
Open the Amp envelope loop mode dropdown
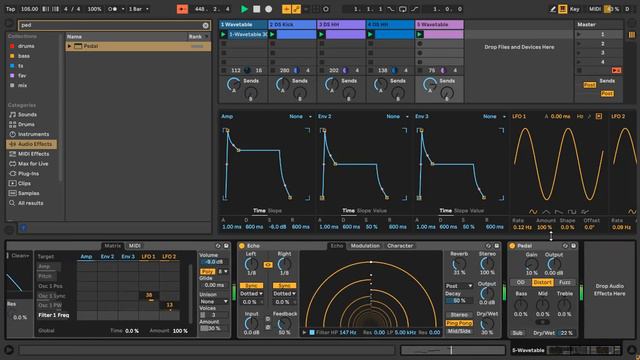[300, 117]
